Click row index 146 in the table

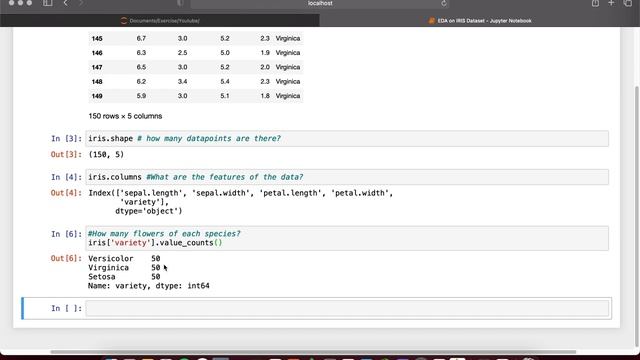pyautogui.click(x=97, y=53)
